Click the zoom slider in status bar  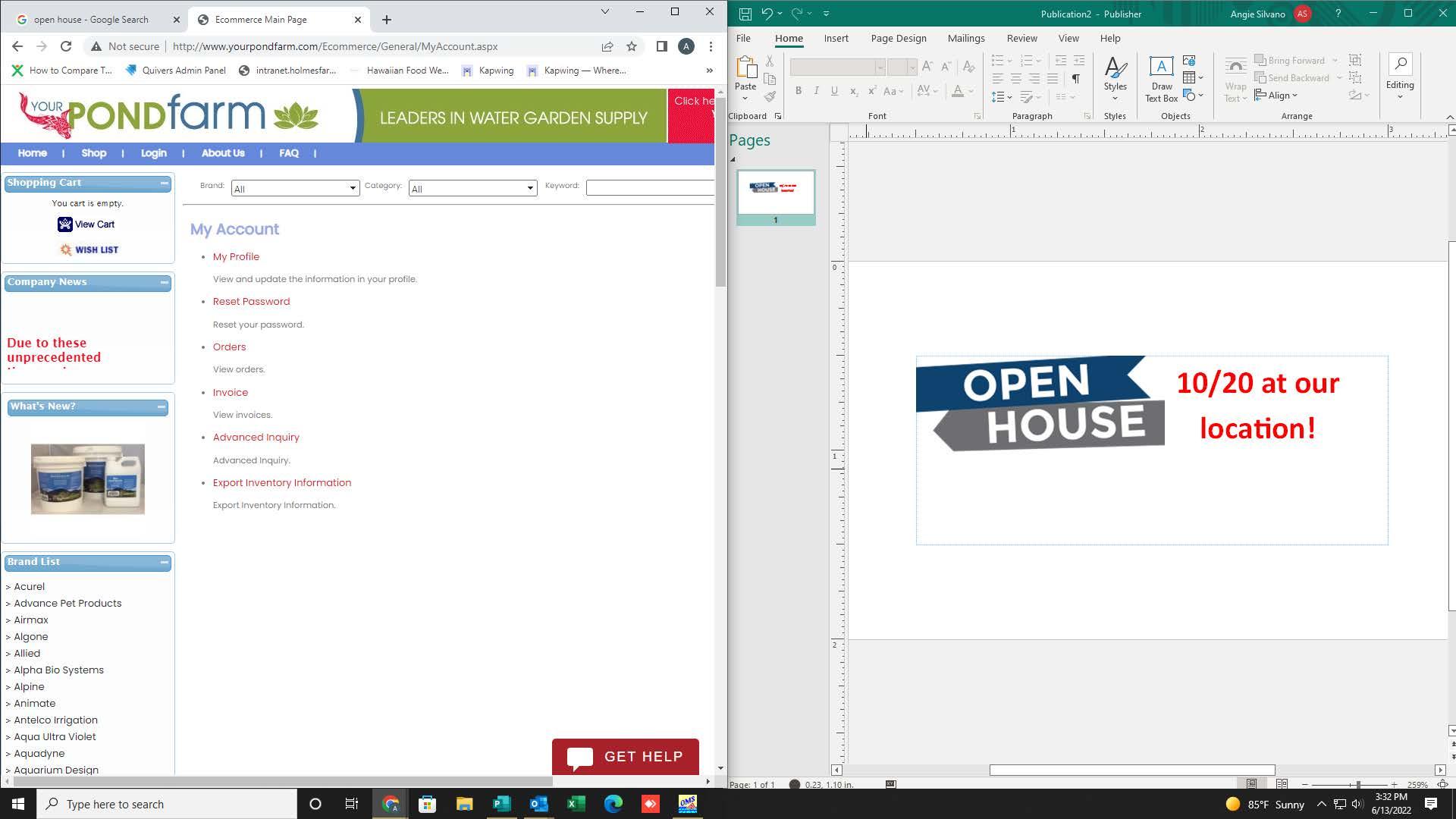tap(1357, 784)
